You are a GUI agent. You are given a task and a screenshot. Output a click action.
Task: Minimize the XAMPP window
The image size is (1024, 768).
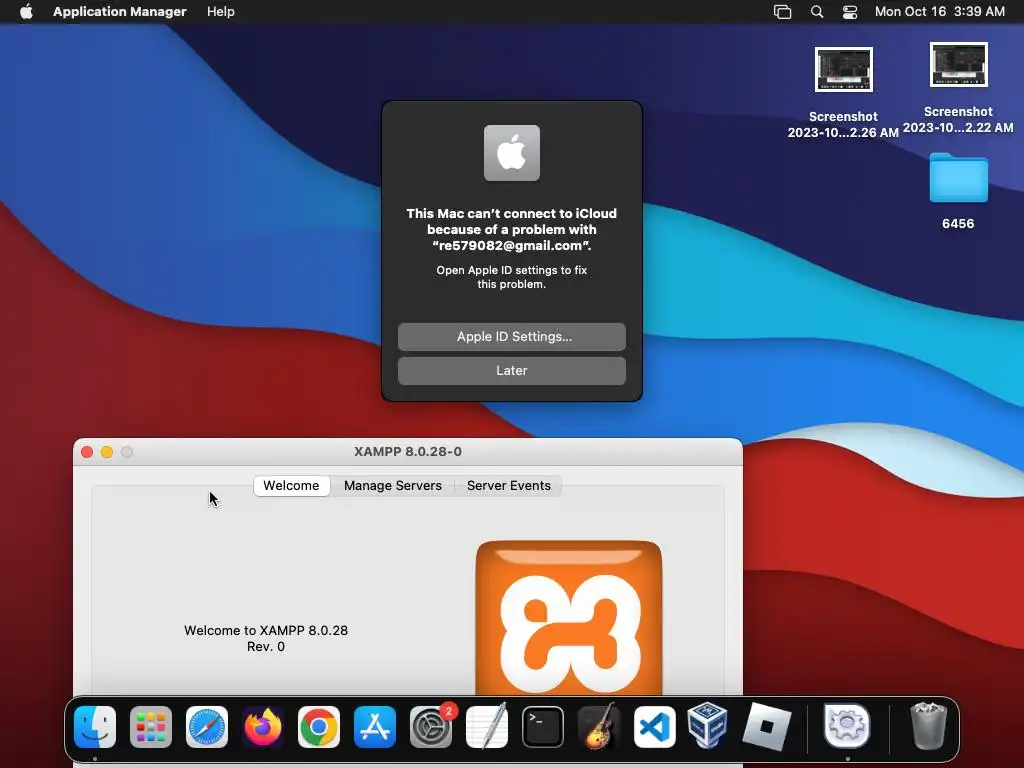(107, 452)
